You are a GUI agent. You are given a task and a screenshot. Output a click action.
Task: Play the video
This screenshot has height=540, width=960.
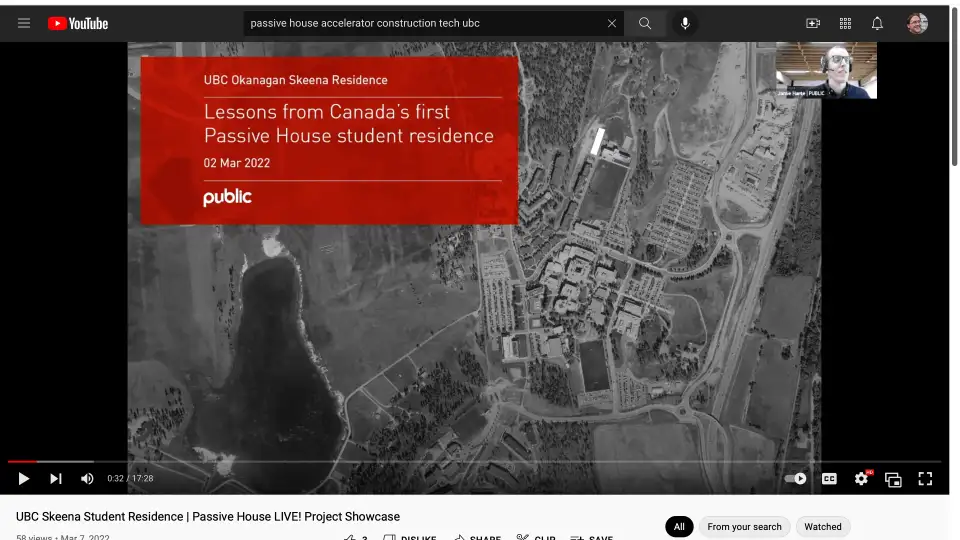(24, 479)
